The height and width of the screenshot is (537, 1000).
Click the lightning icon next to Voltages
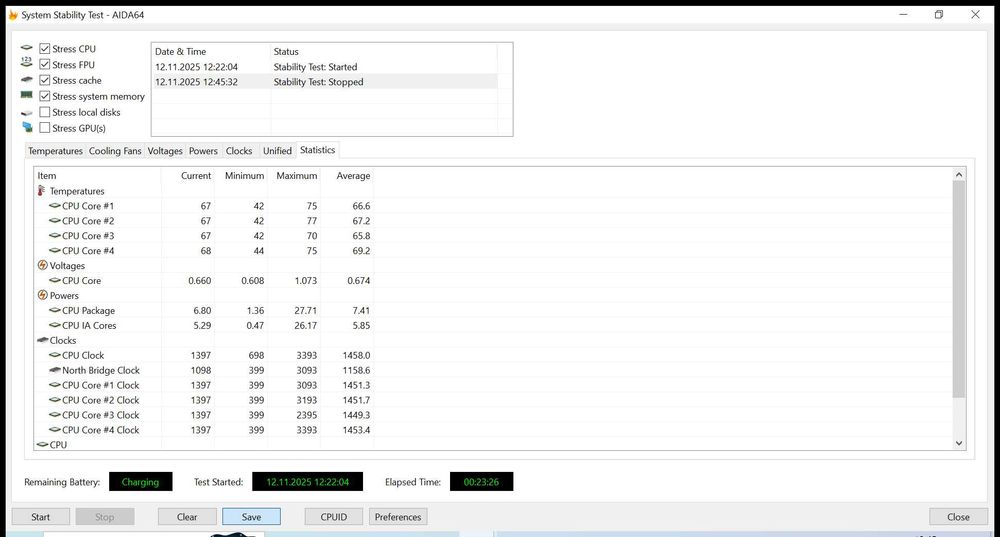point(43,265)
